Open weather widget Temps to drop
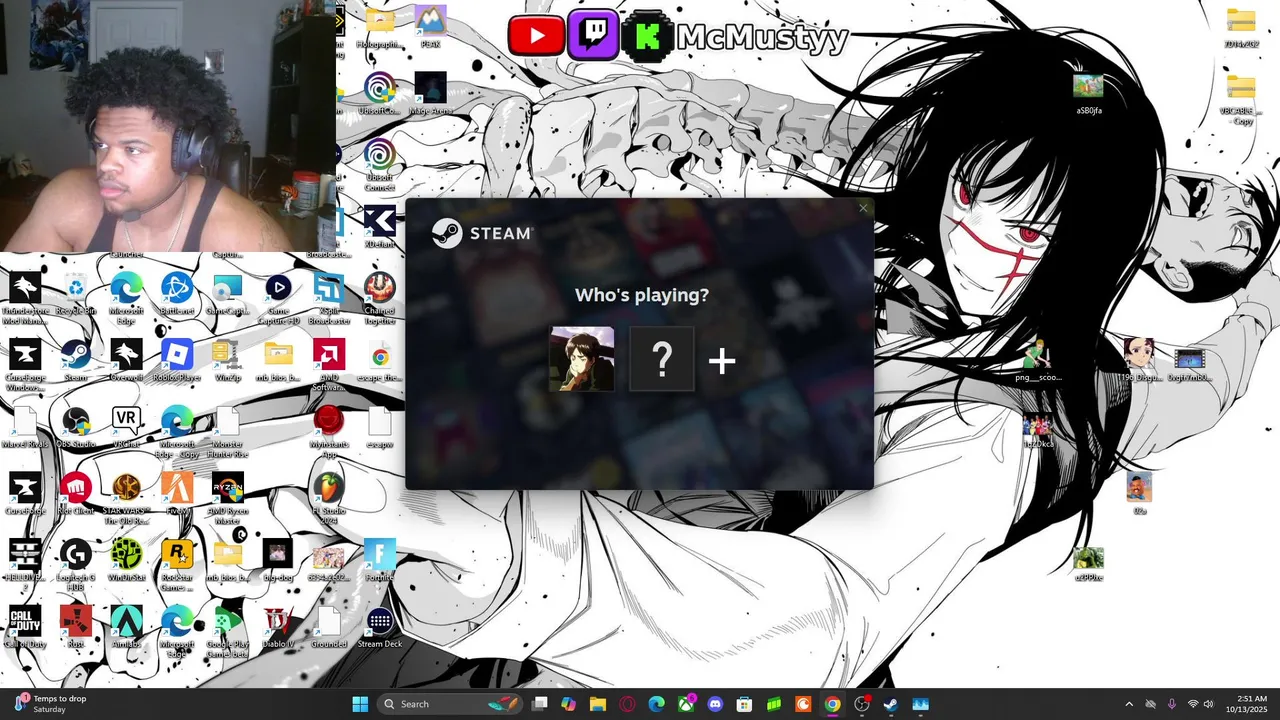The height and width of the screenshot is (720, 1280). [x=50, y=704]
